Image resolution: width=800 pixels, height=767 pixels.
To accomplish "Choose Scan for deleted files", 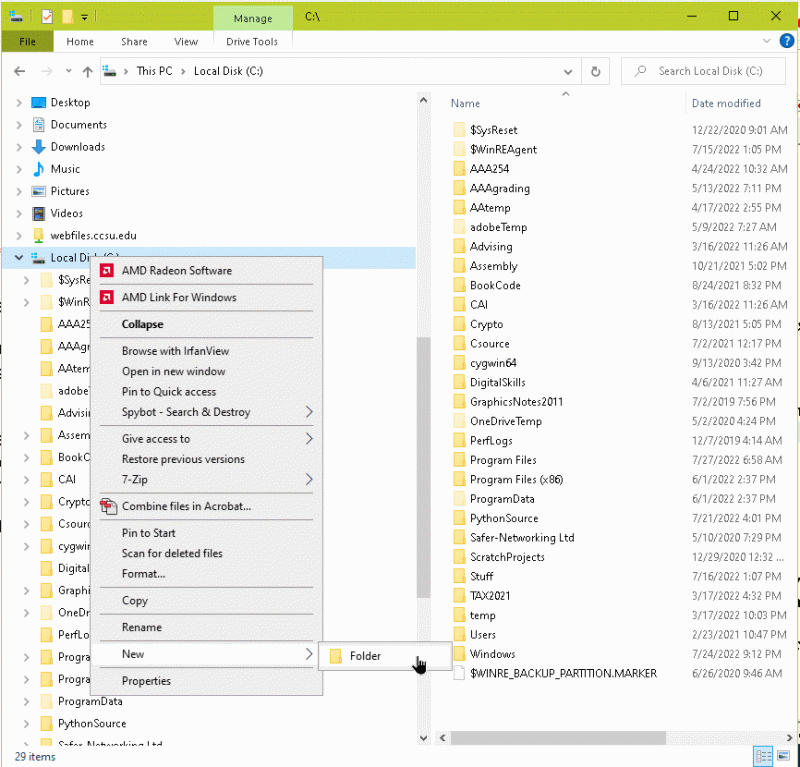I will coord(206,553).
